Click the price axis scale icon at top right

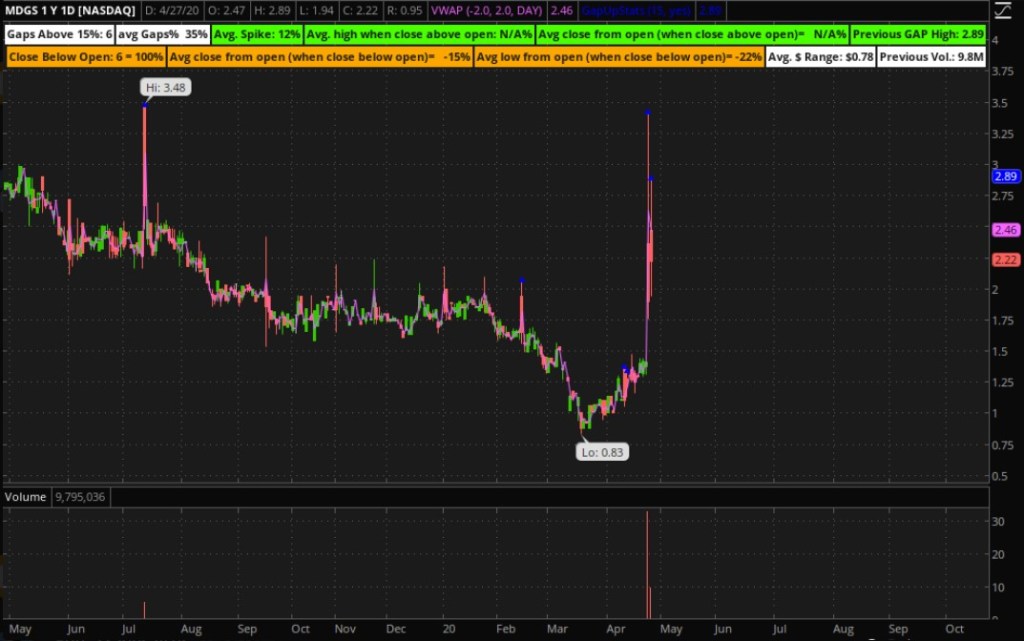[x=1004, y=12]
